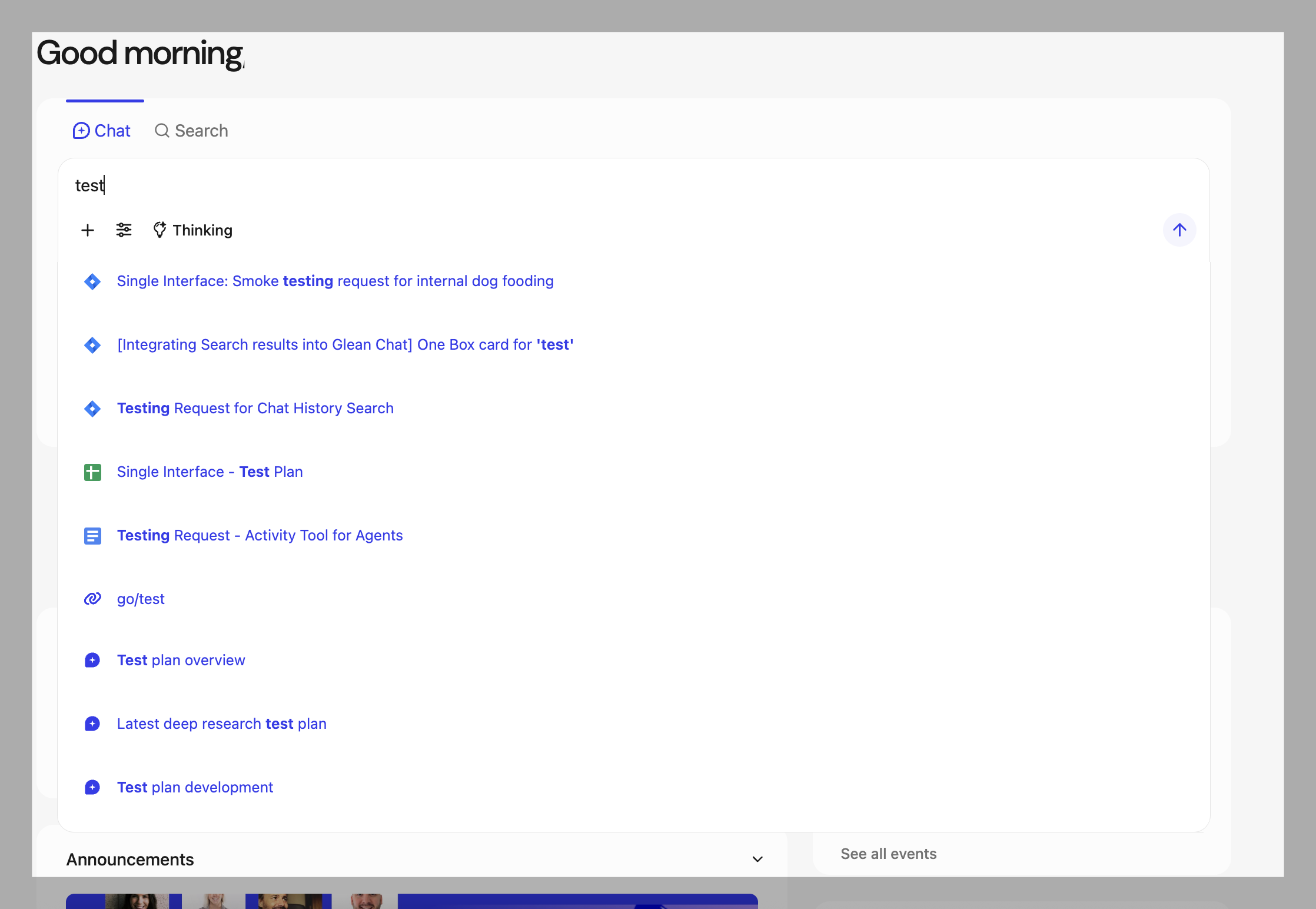
Task: Switch to the Search tab
Action: 191,131
